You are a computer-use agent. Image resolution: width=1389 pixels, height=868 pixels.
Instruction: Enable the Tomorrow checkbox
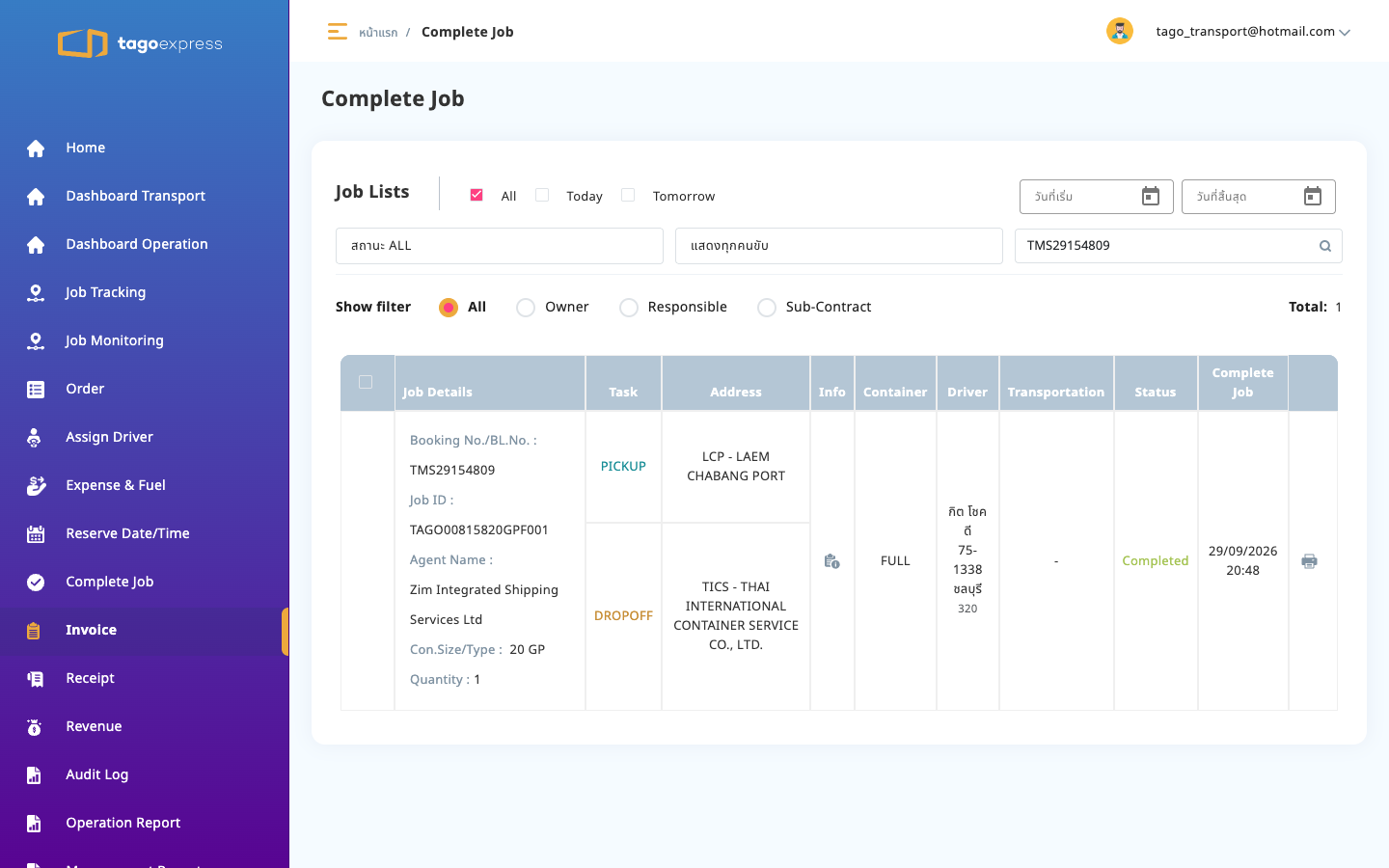[628, 195]
